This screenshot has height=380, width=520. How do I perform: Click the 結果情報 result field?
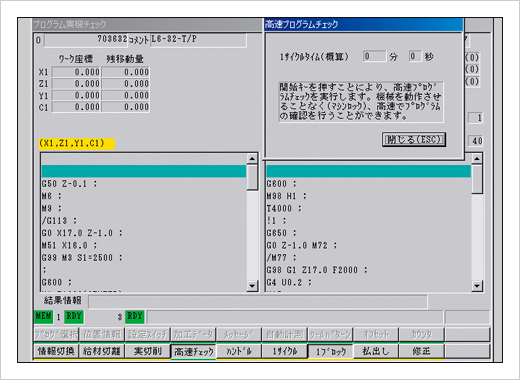pyautogui.click(x=258, y=302)
